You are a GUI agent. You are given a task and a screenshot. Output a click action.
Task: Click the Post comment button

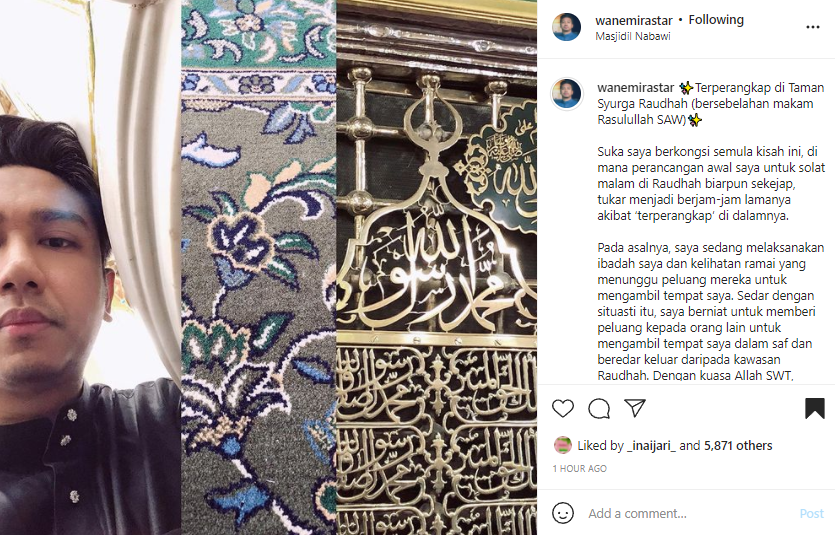[x=812, y=513]
